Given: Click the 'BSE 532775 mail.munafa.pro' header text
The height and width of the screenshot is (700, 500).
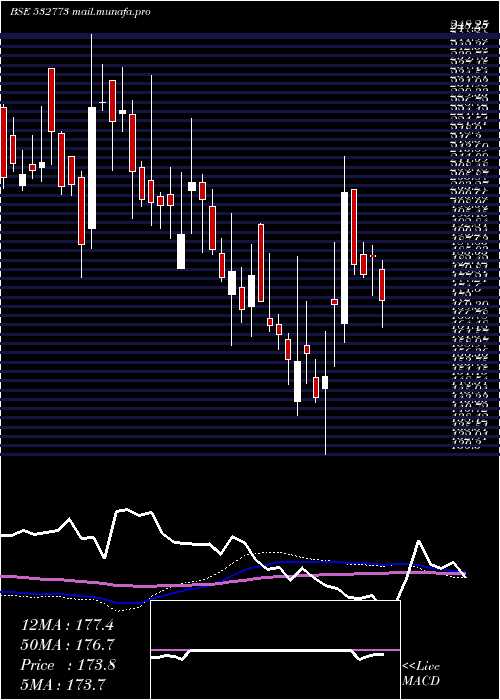Looking at the screenshot, I should click(x=80, y=12).
